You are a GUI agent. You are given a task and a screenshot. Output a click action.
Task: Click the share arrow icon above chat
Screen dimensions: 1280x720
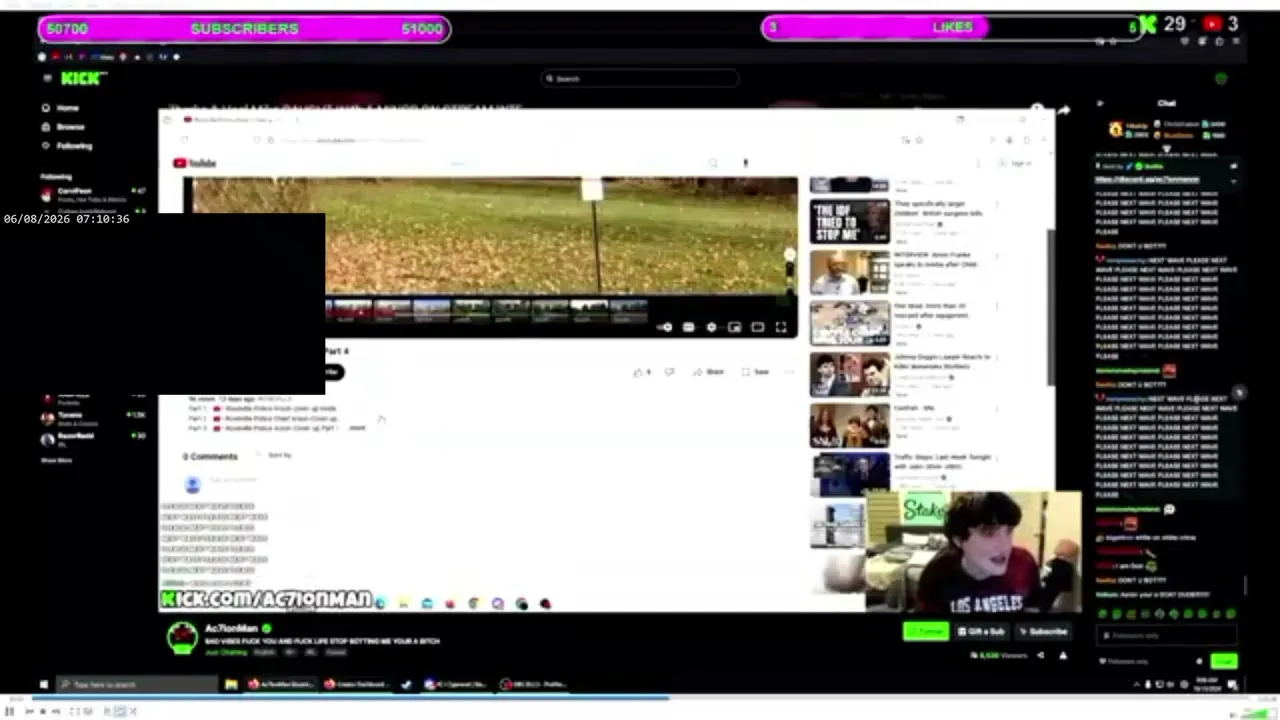(x=1064, y=111)
